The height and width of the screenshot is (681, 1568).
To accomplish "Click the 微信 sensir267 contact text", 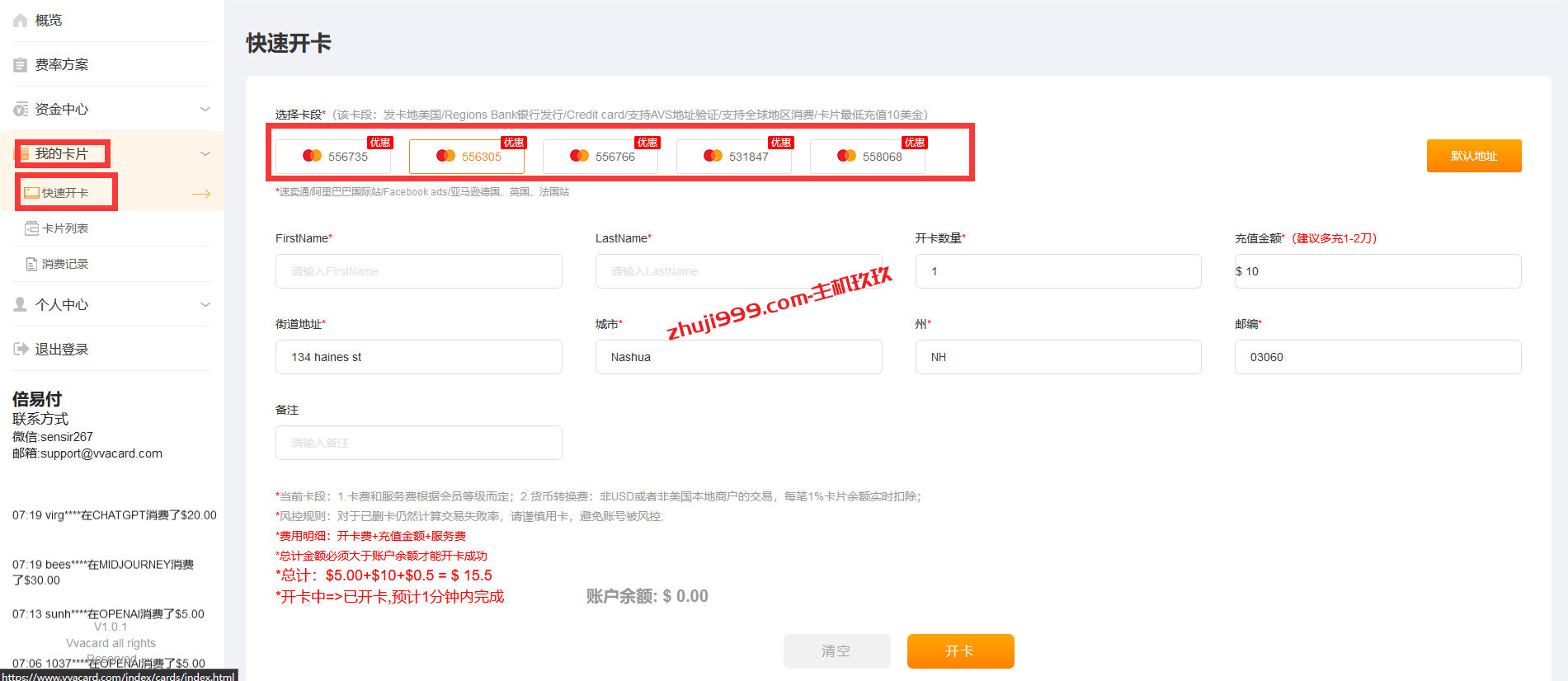I will pyautogui.click(x=53, y=437).
